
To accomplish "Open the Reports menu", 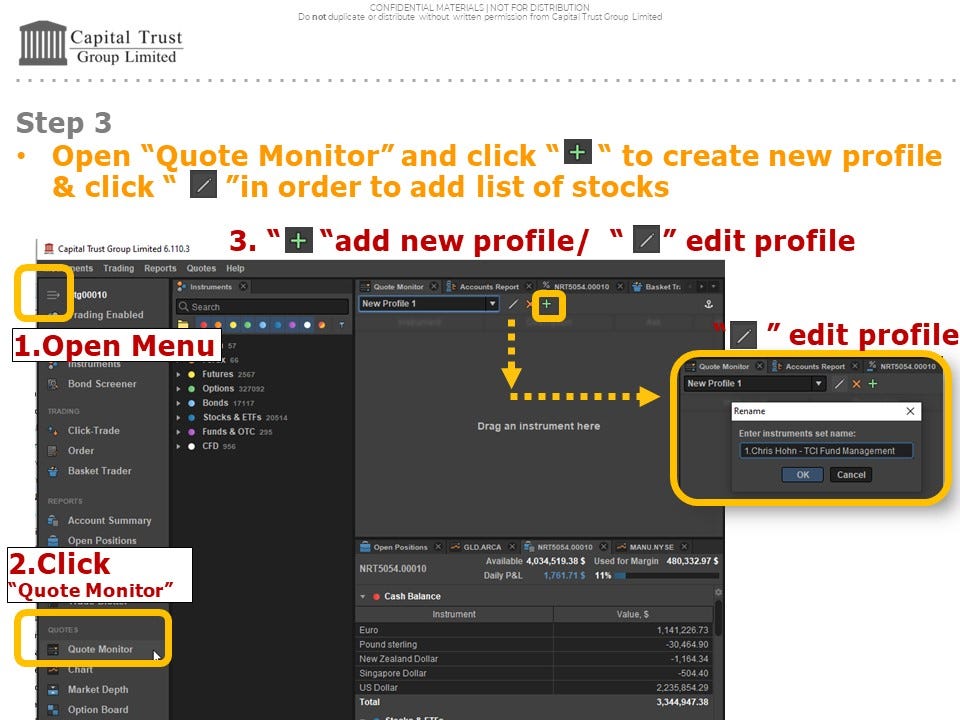I will [160, 268].
